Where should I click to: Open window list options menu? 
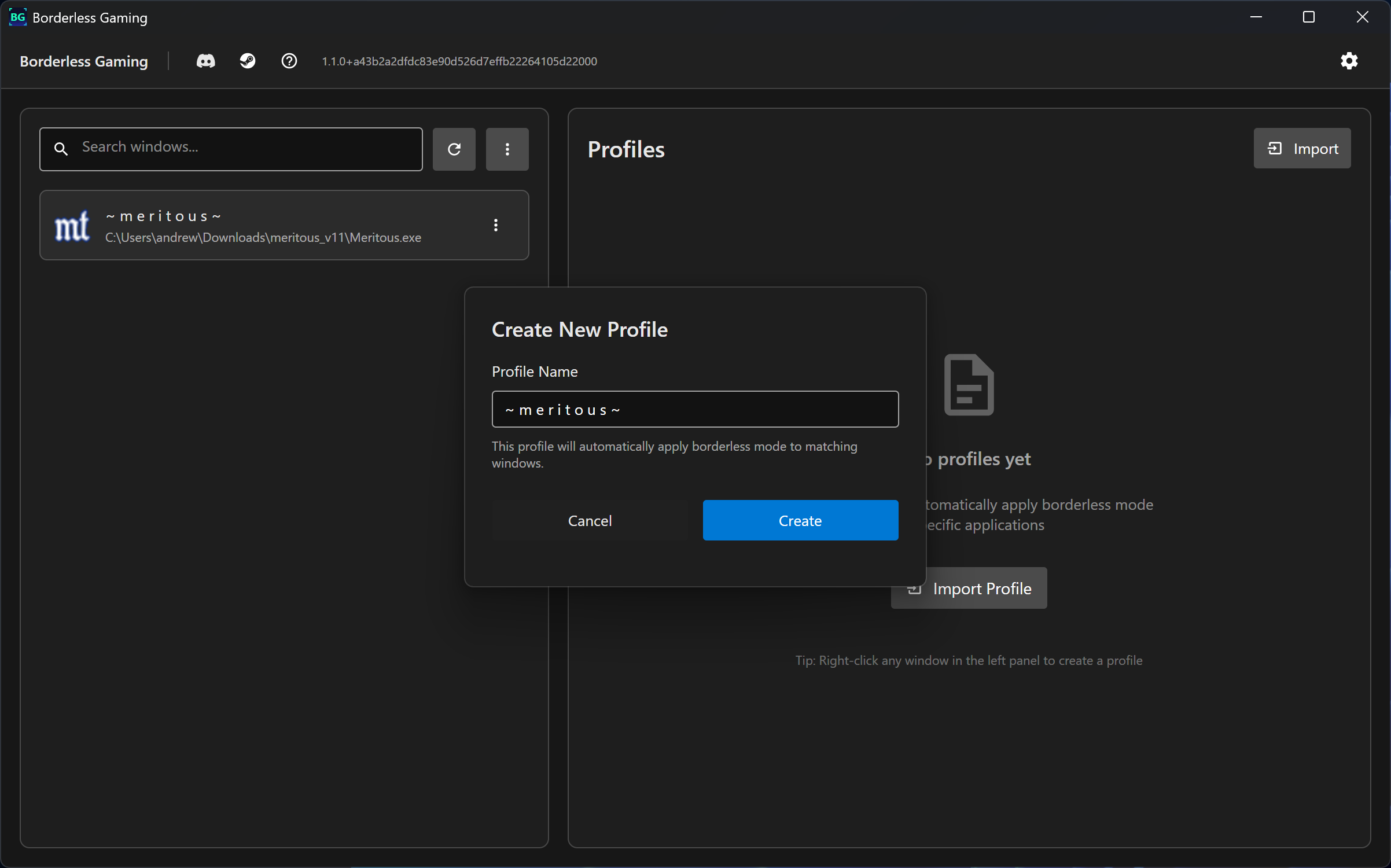click(507, 149)
